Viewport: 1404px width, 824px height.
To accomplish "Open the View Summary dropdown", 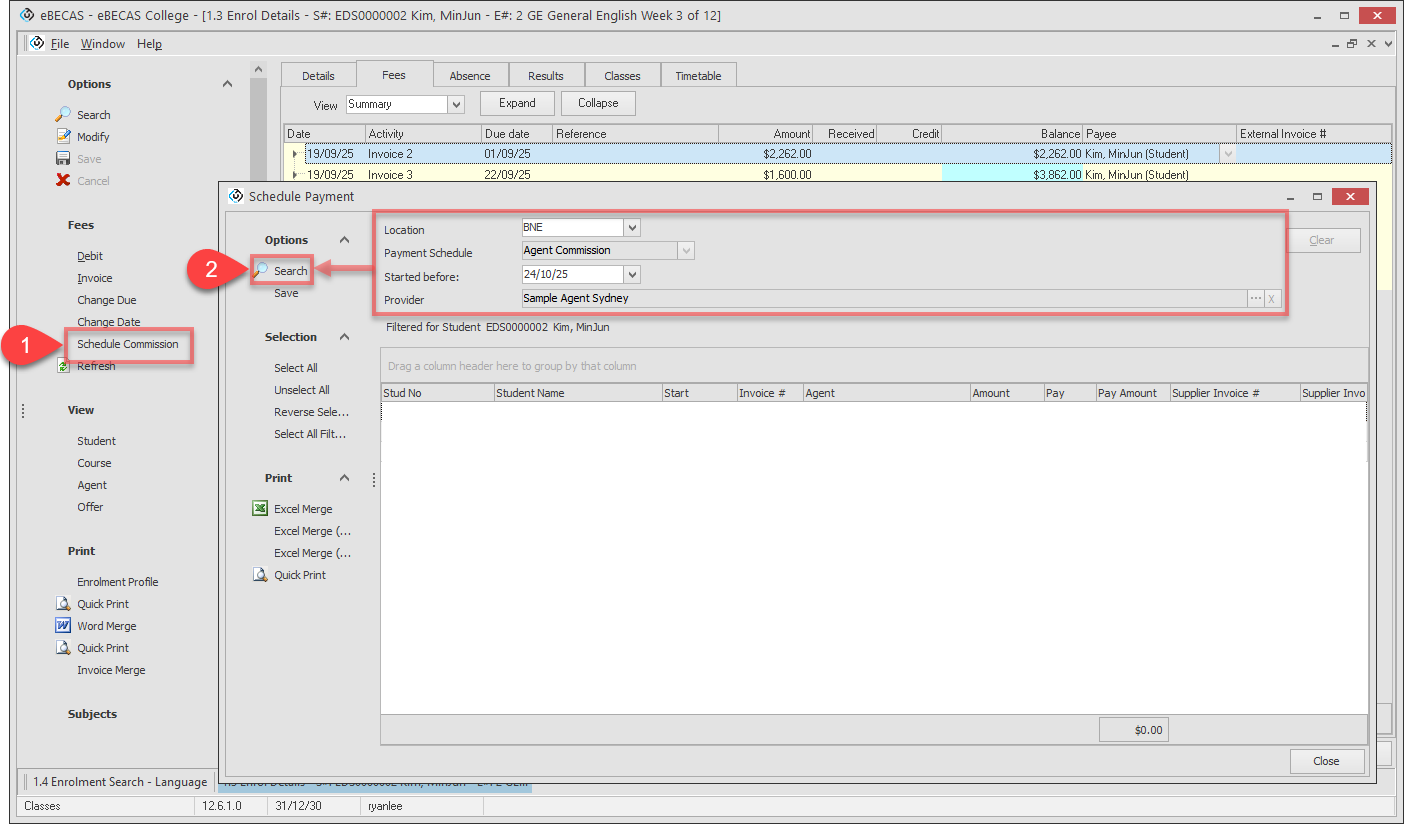I will point(456,104).
